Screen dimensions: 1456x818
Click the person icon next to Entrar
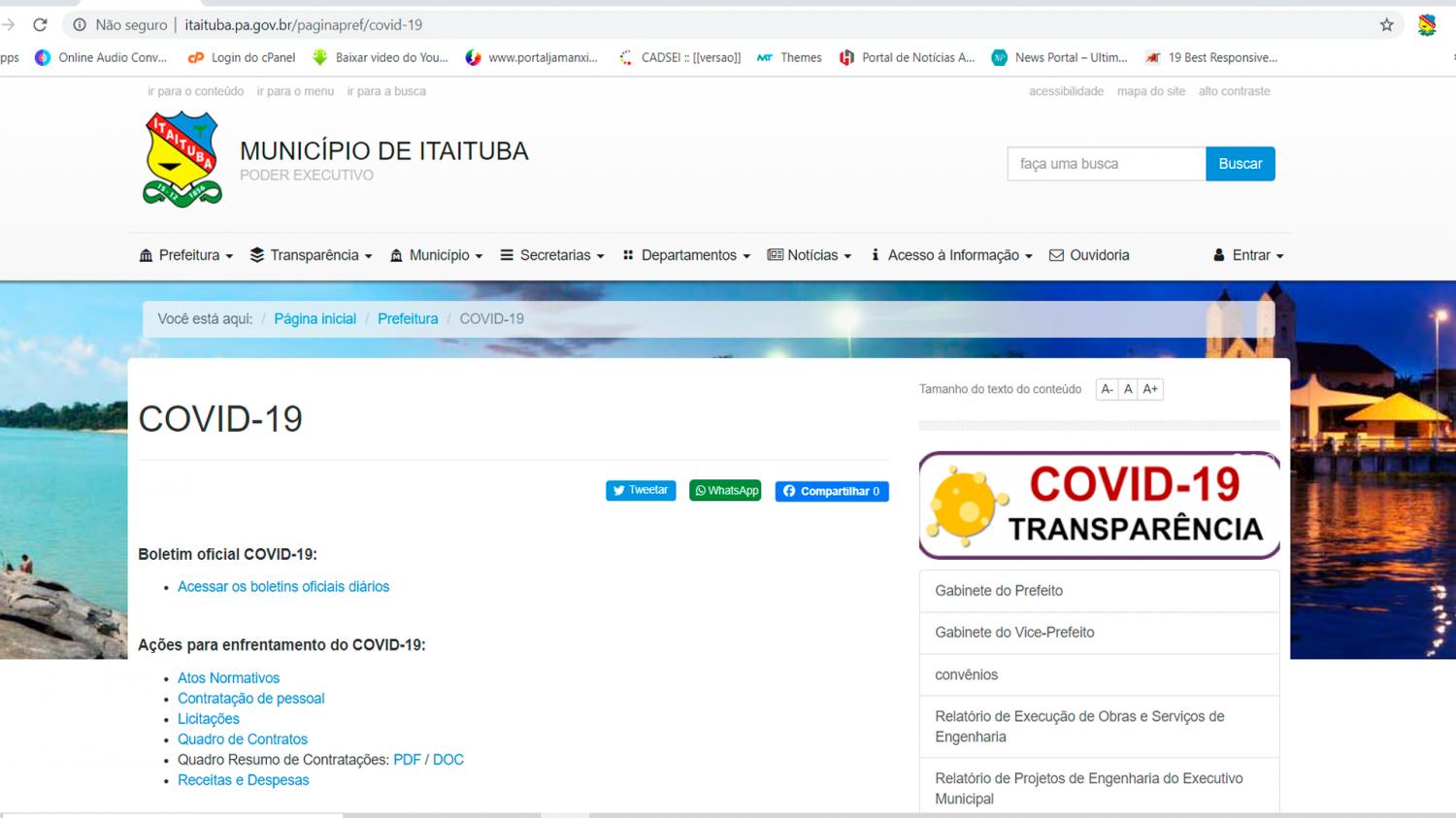tap(1219, 255)
